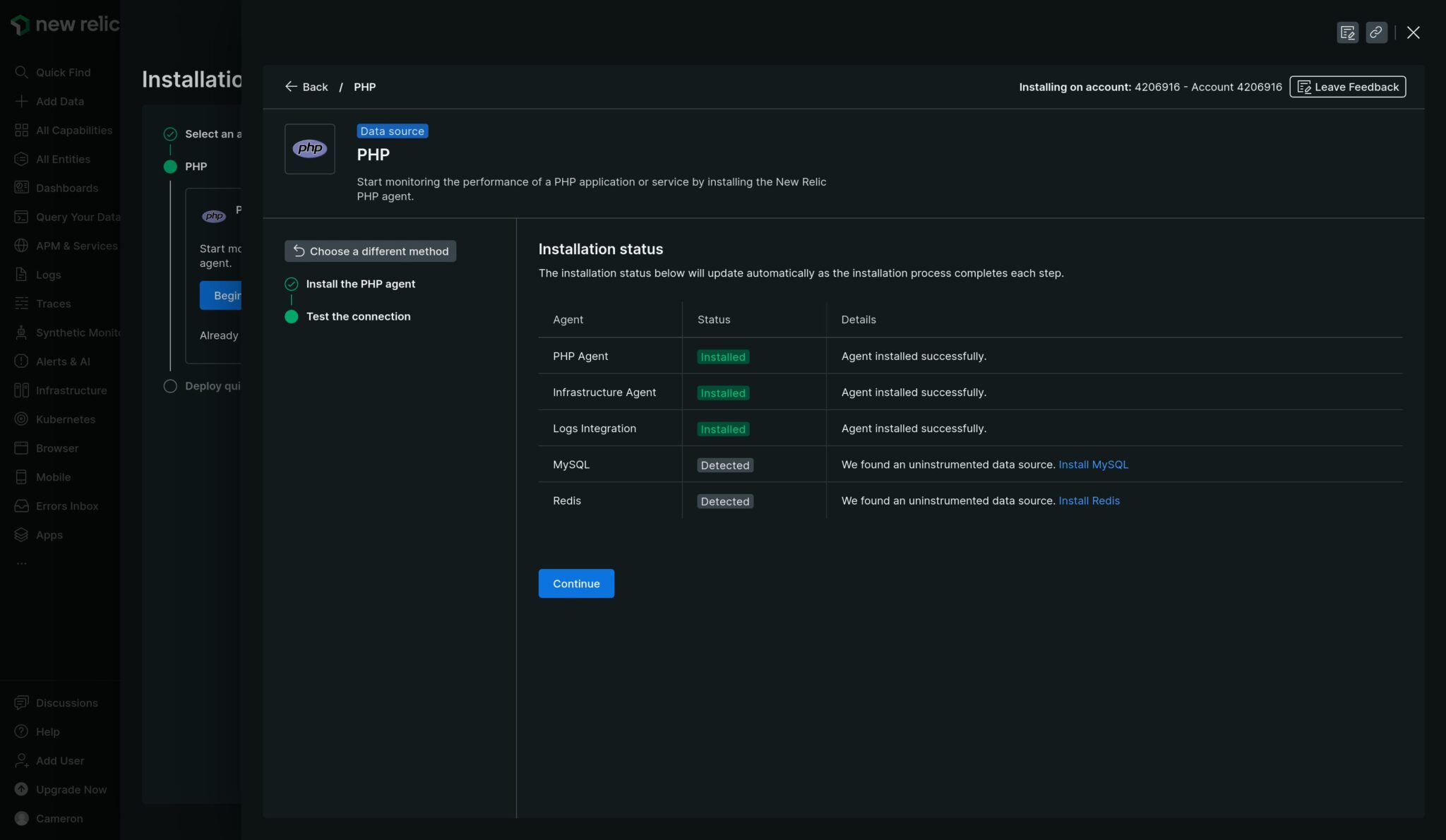The image size is (1446, 840).
Task: Click the Continue button
Action: pos(576,583)
